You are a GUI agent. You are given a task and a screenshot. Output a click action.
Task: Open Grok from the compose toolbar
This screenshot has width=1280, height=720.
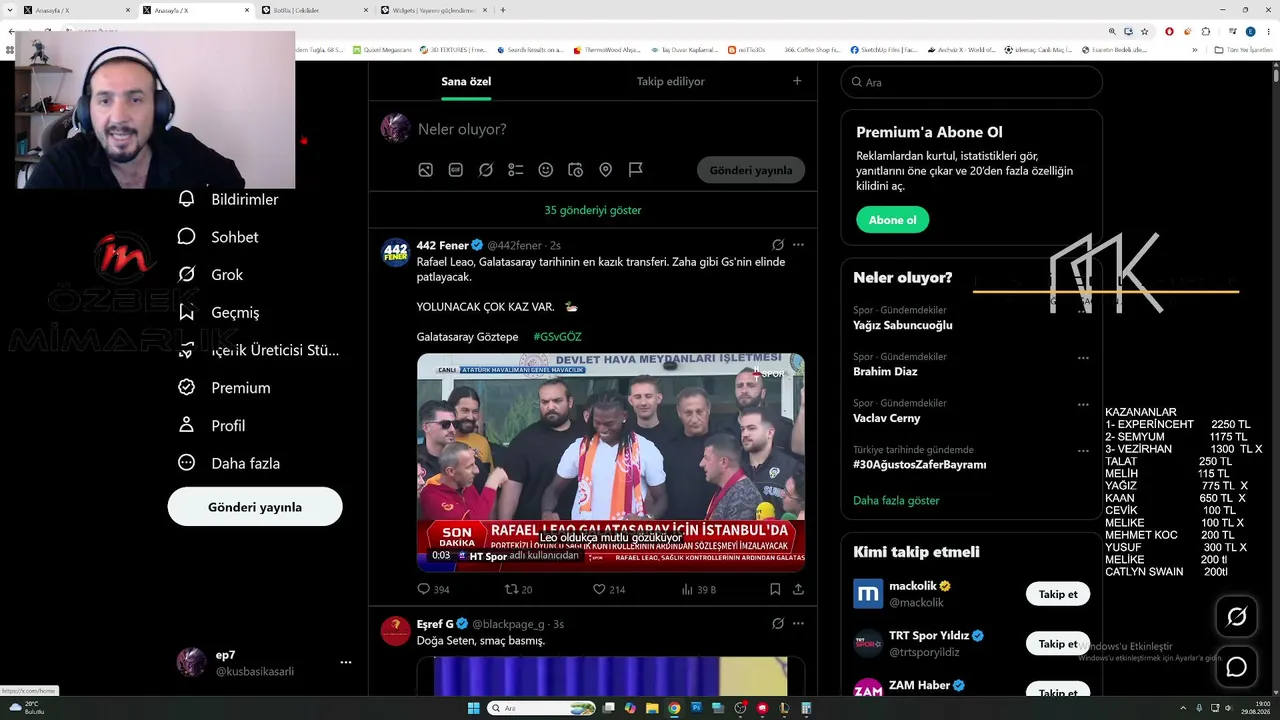486,170
